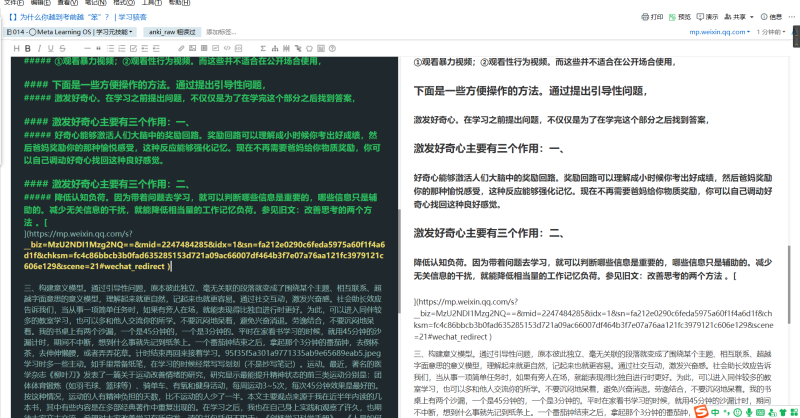Insert a code block
Image resolution: width=800 pixels, height=418 pixels.
(x=238, y=48)
